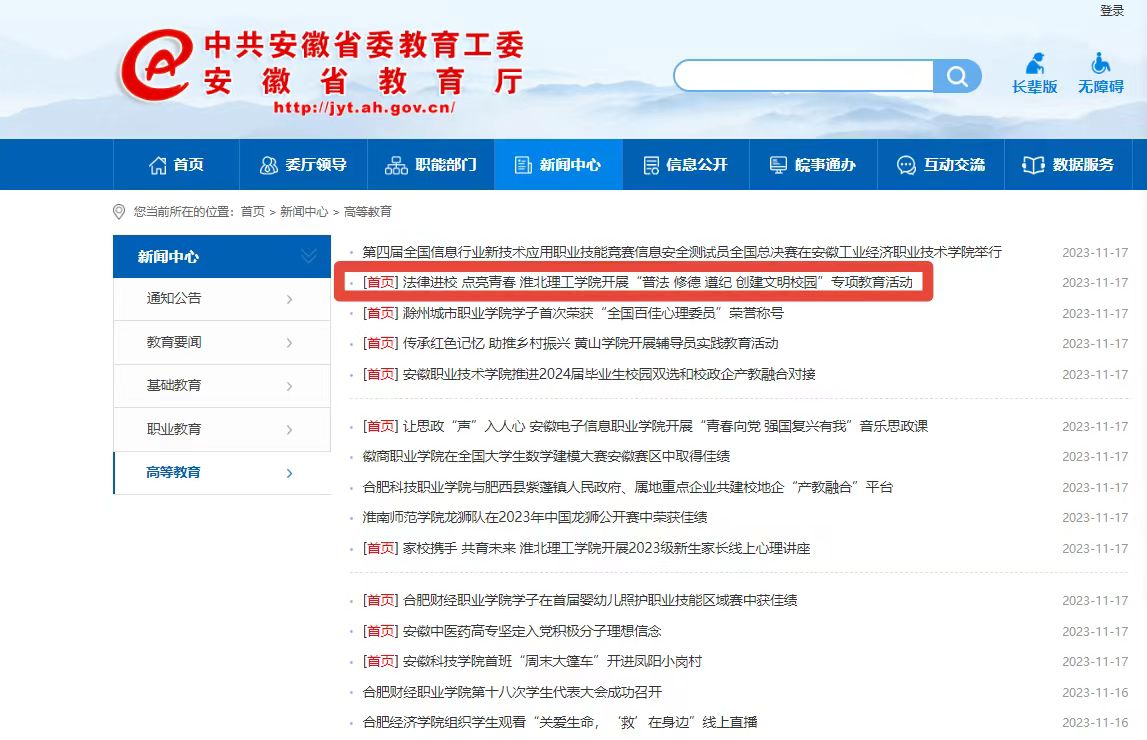Image resolution: width=1147 pixels, height=740 pixels.
Task: Click the magnifier search button
Action: point(957,77)
